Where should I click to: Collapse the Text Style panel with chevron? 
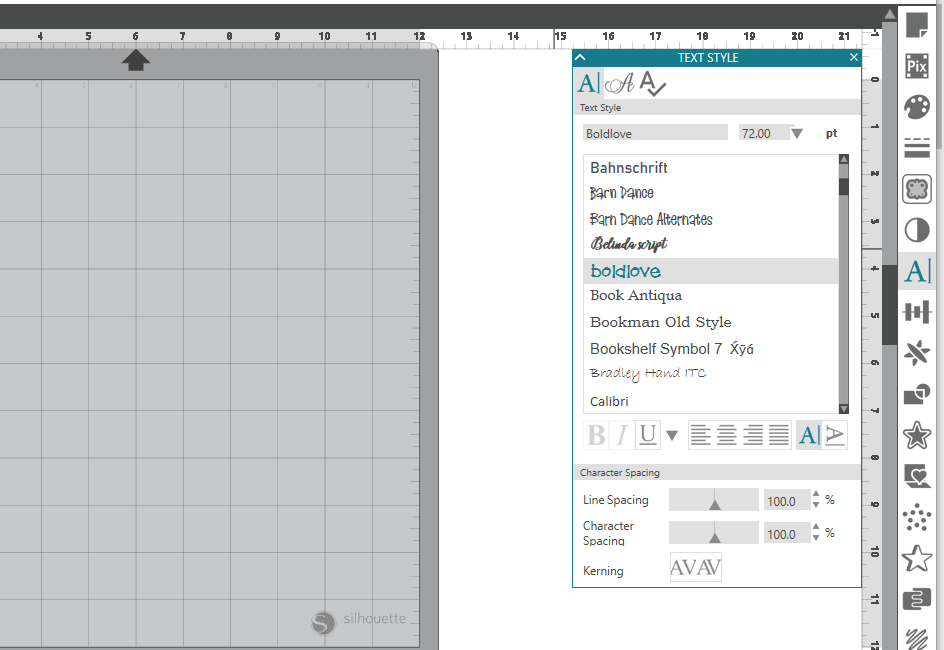580,57
